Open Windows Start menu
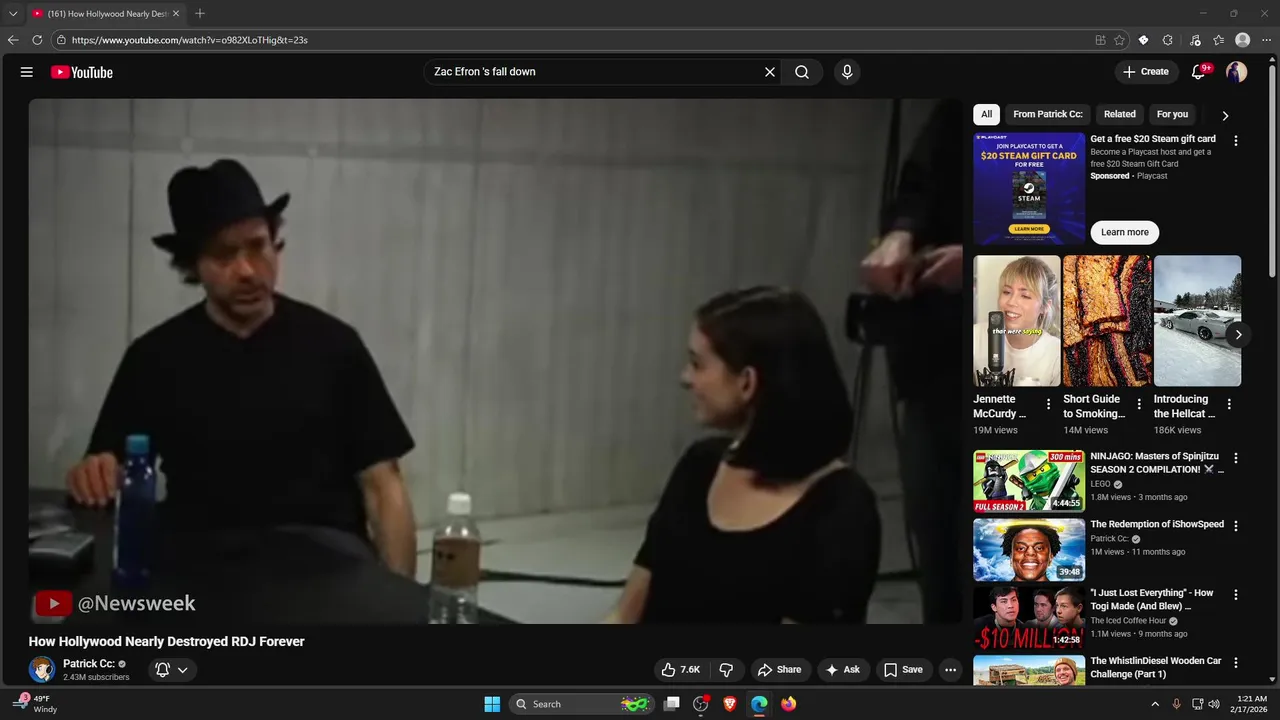The width and height of the screenshot is (1280, 720). click(492, 704)
